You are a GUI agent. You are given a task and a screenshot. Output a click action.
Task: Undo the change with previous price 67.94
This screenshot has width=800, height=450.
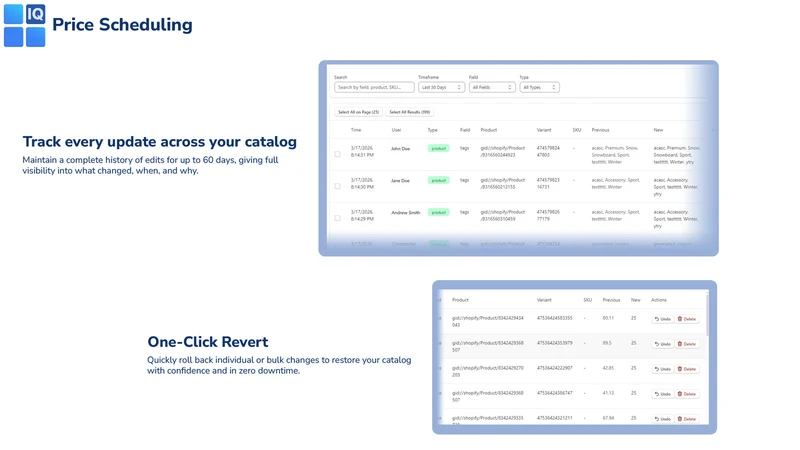click(662, 419)
